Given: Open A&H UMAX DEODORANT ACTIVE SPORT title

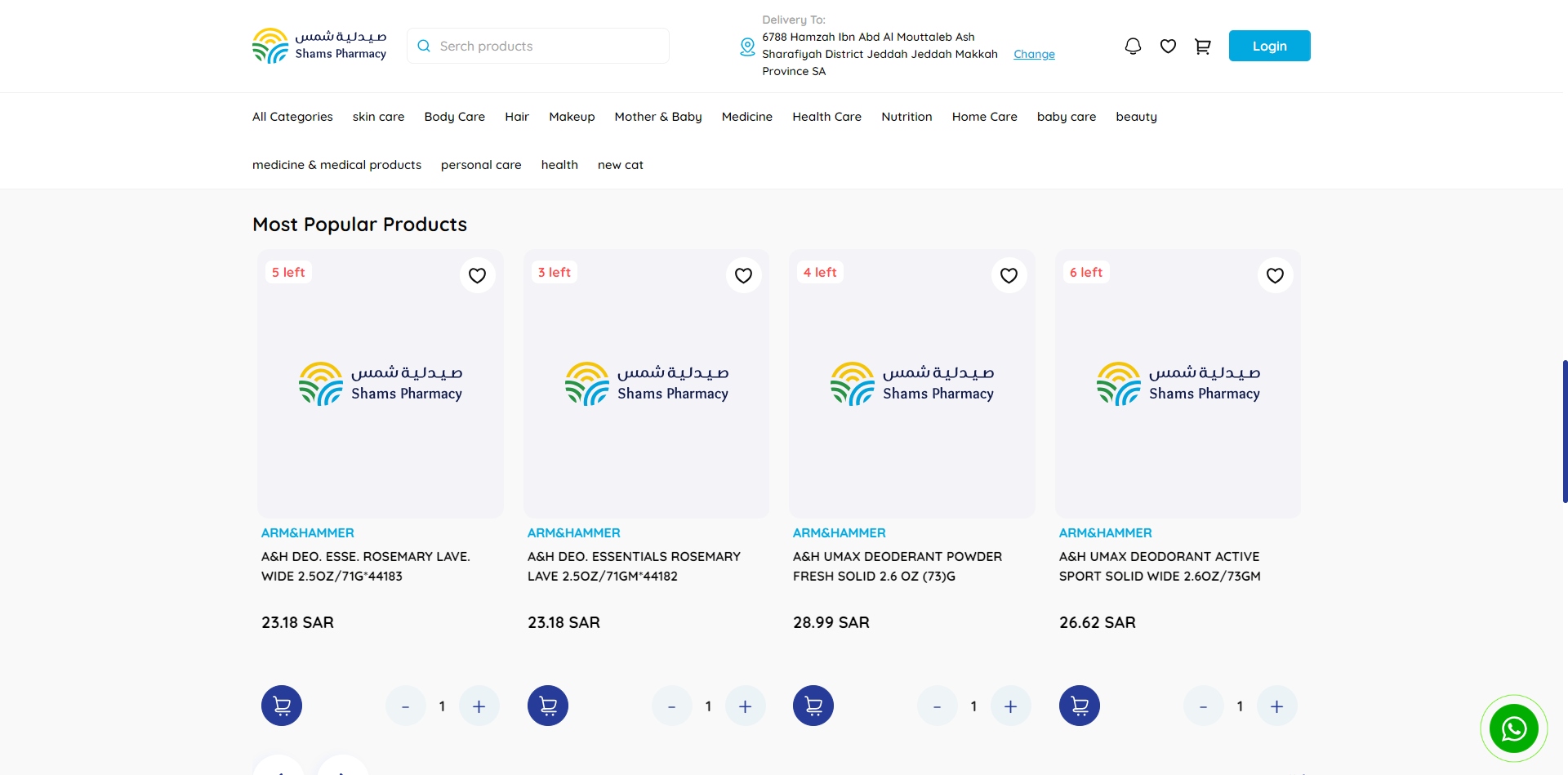Looking at the screenshot, I should (1160, 566).
